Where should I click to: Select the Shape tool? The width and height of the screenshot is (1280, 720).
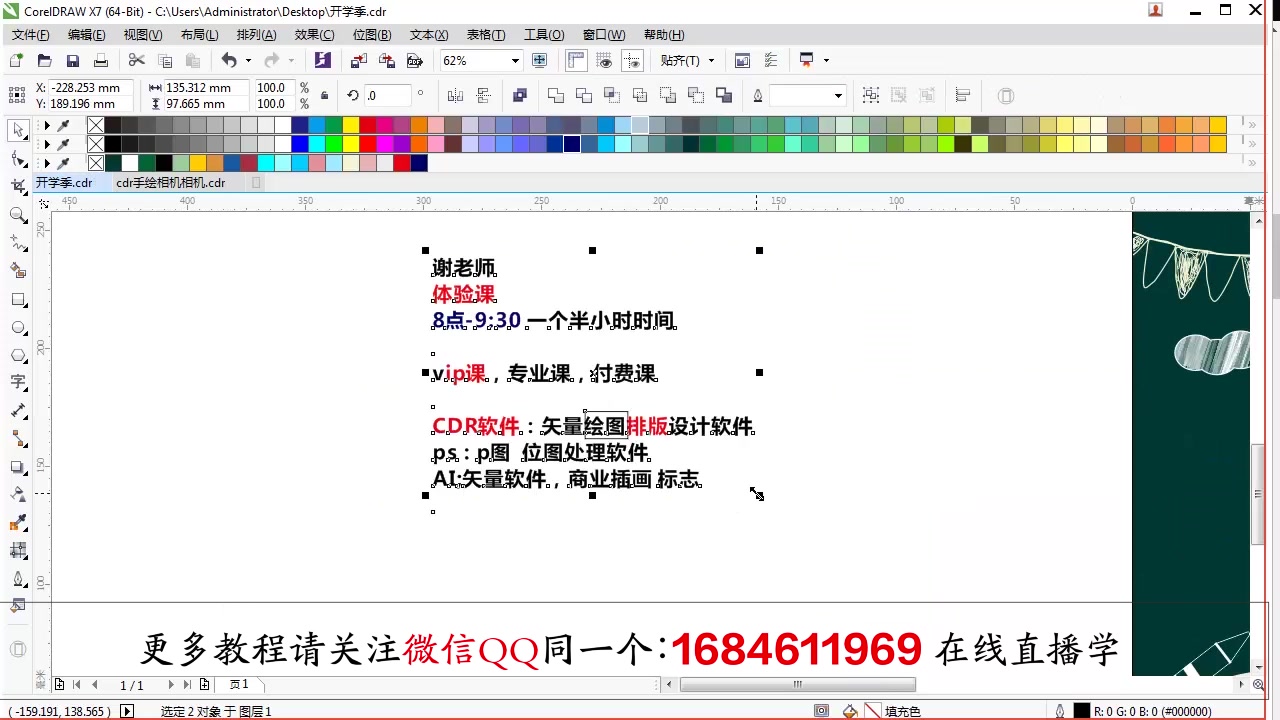tap(17, 157)
